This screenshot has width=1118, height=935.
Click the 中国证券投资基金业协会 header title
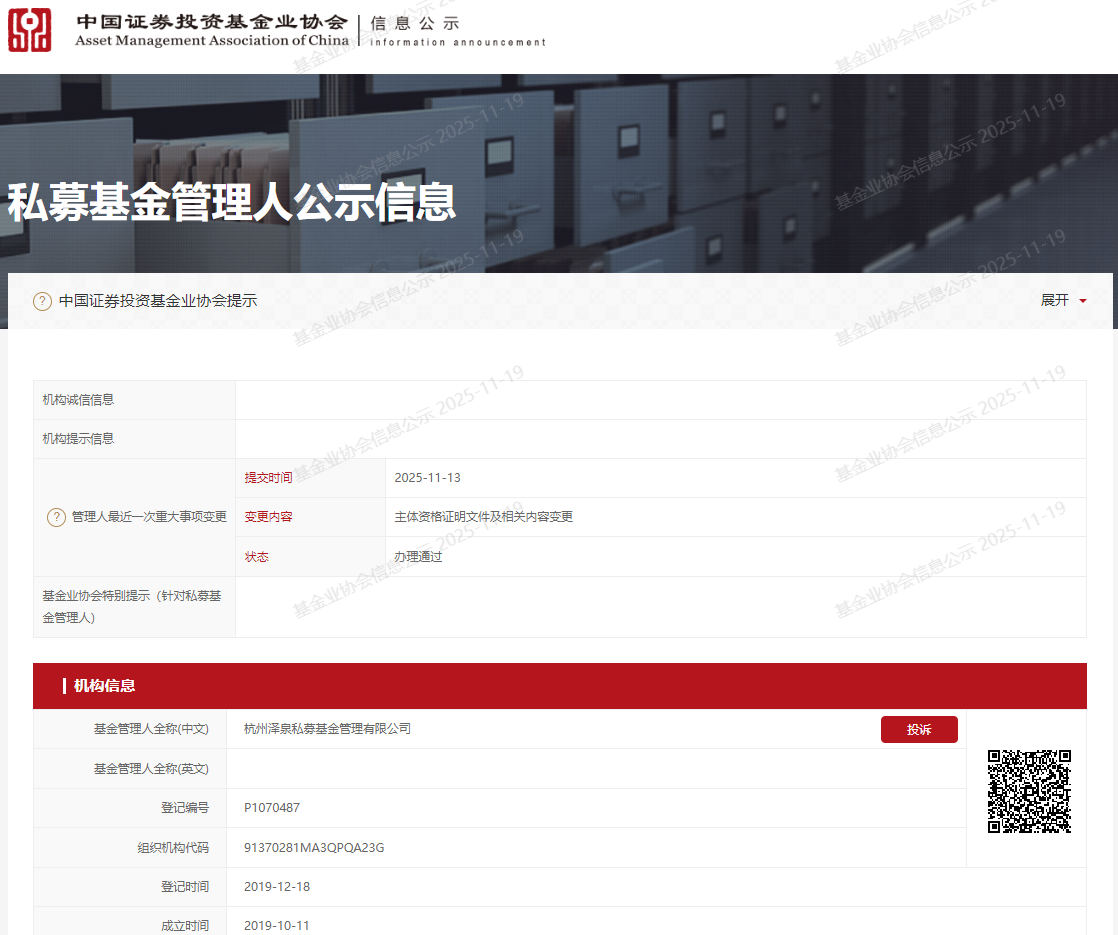[211, 23]
